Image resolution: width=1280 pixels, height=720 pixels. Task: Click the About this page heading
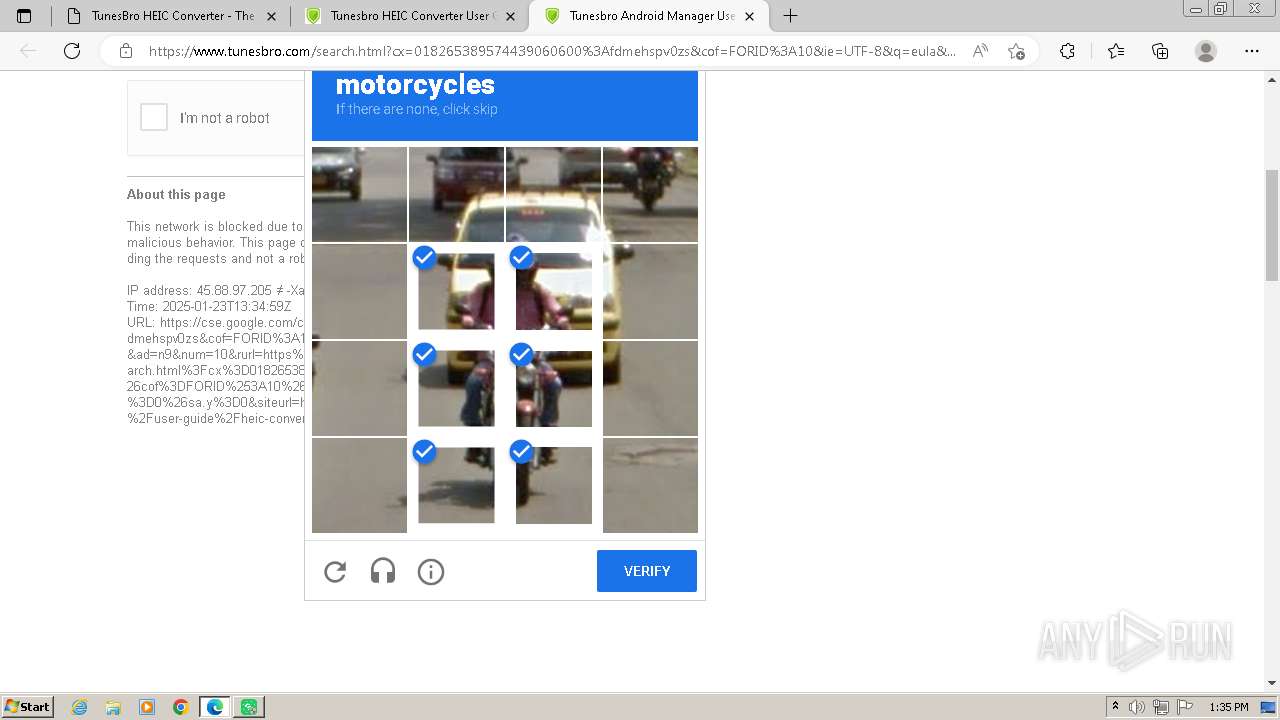click(176, 195)
